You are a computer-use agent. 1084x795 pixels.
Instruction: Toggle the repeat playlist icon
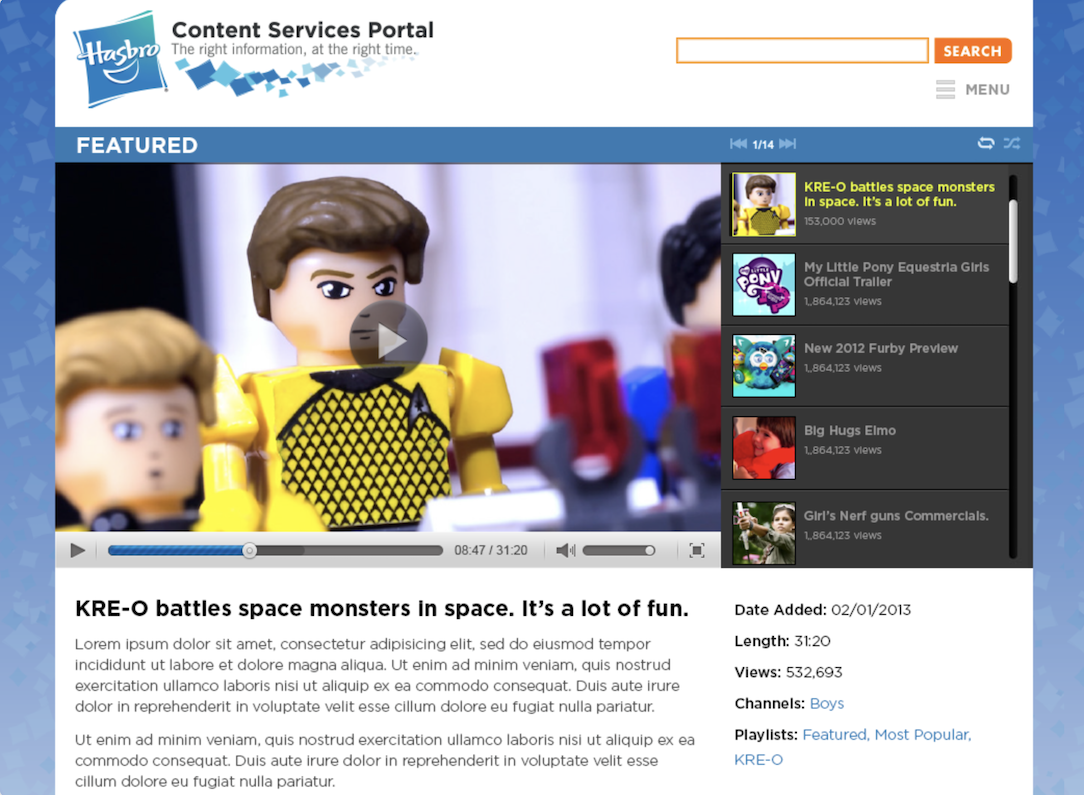[x=986, y=143]
